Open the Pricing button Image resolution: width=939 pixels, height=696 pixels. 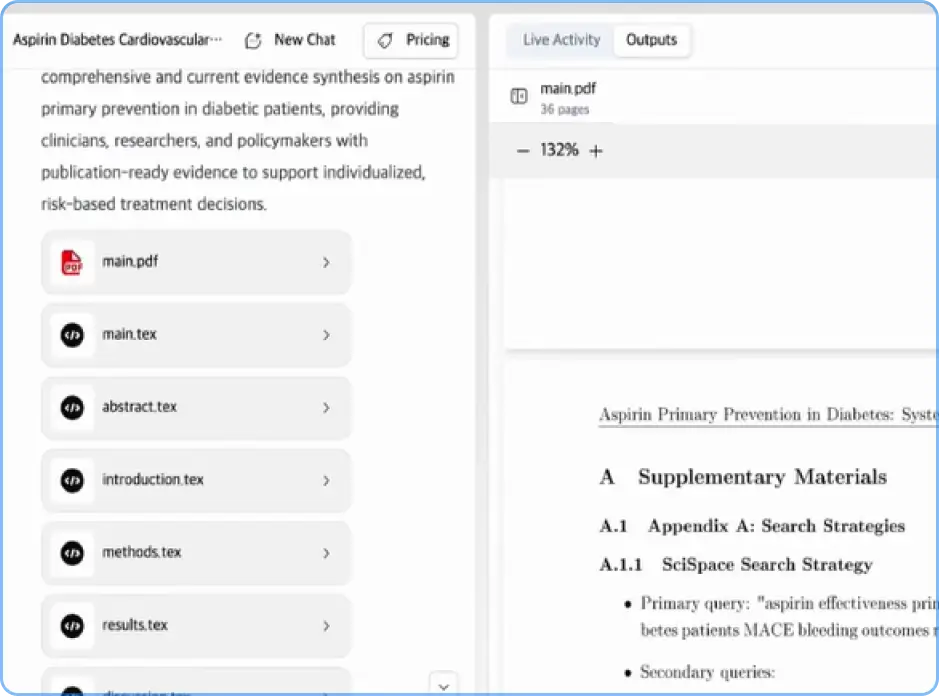[x=411, y=40]
